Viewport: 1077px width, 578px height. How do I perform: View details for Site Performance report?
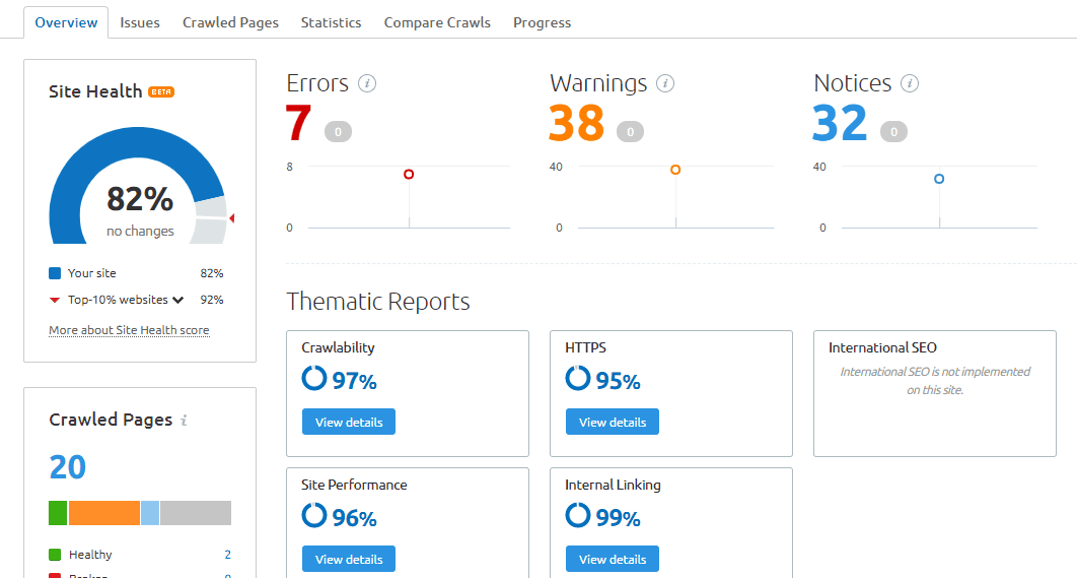[349, 559]
